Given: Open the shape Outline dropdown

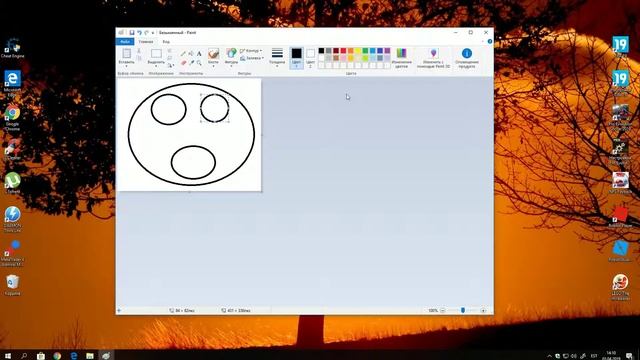Looking at the screenshot, I should (251, 51).
